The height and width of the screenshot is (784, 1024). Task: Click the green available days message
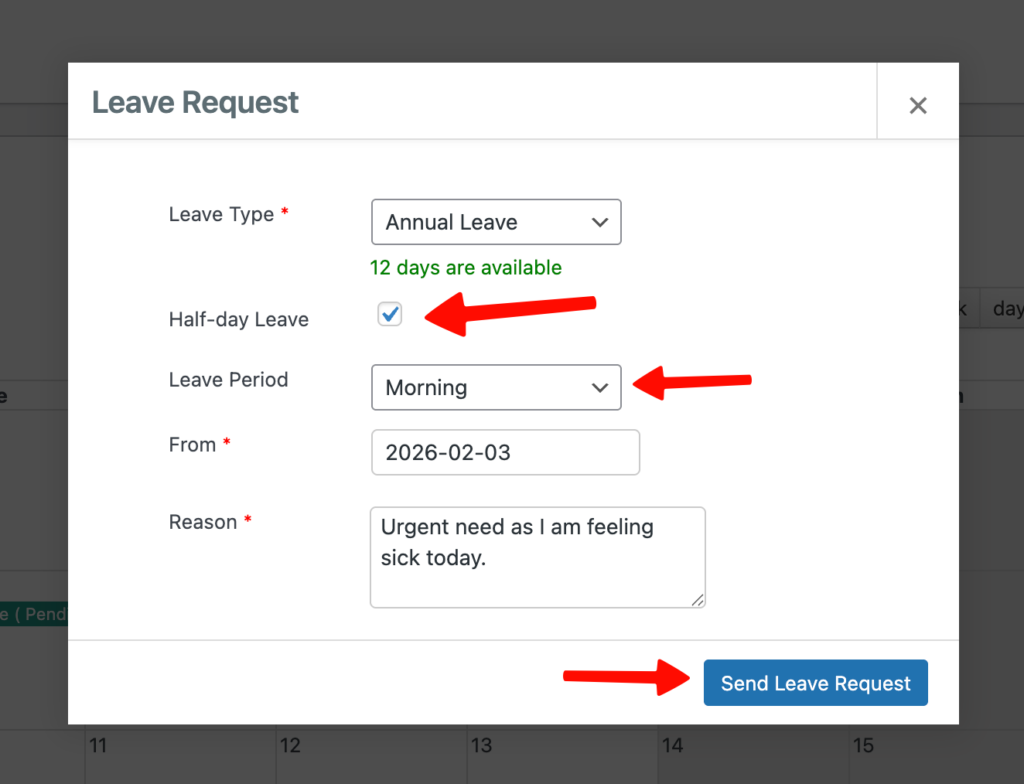coord(466,268)
